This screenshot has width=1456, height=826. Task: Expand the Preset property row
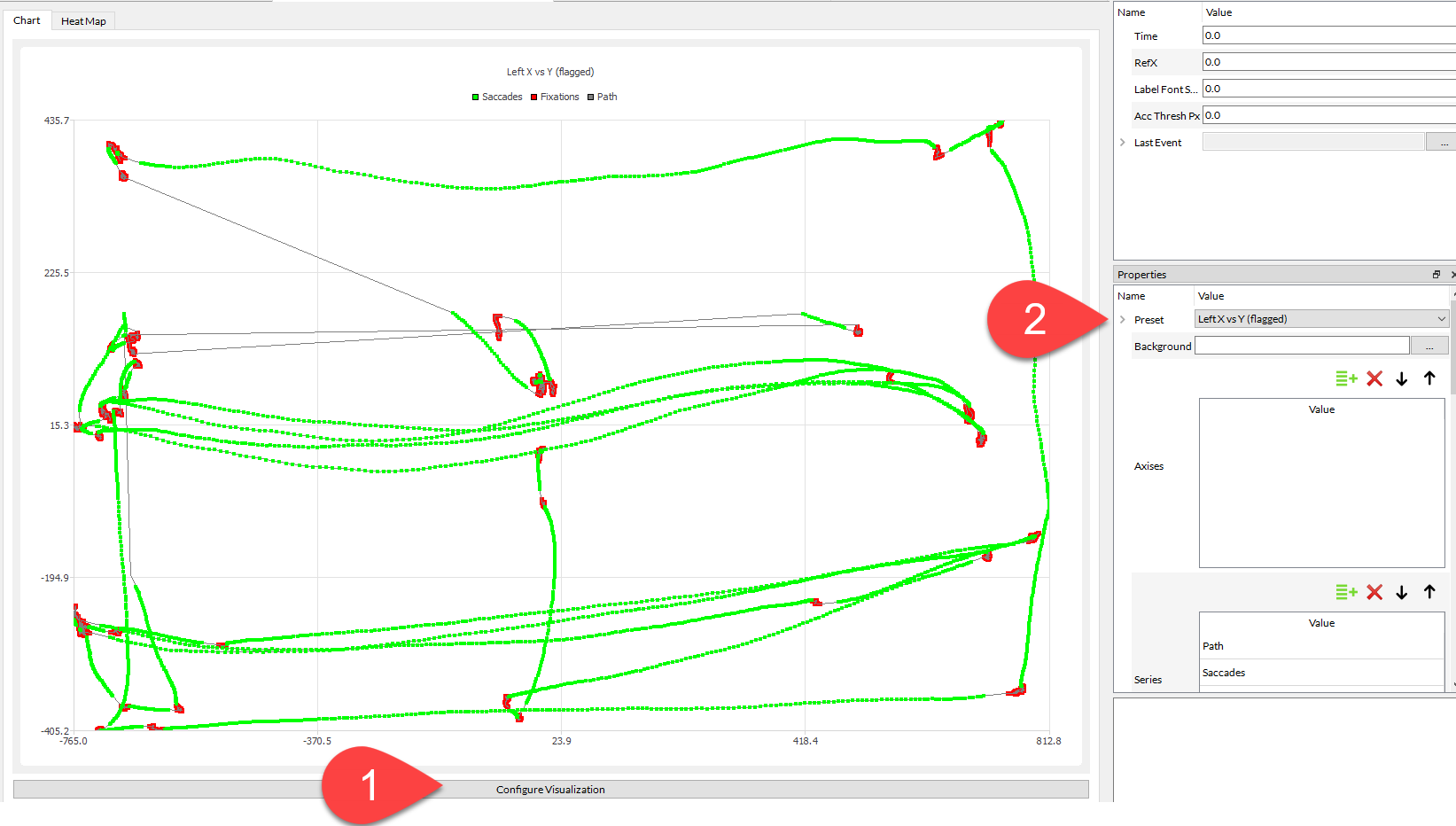tap(1123, 320)
